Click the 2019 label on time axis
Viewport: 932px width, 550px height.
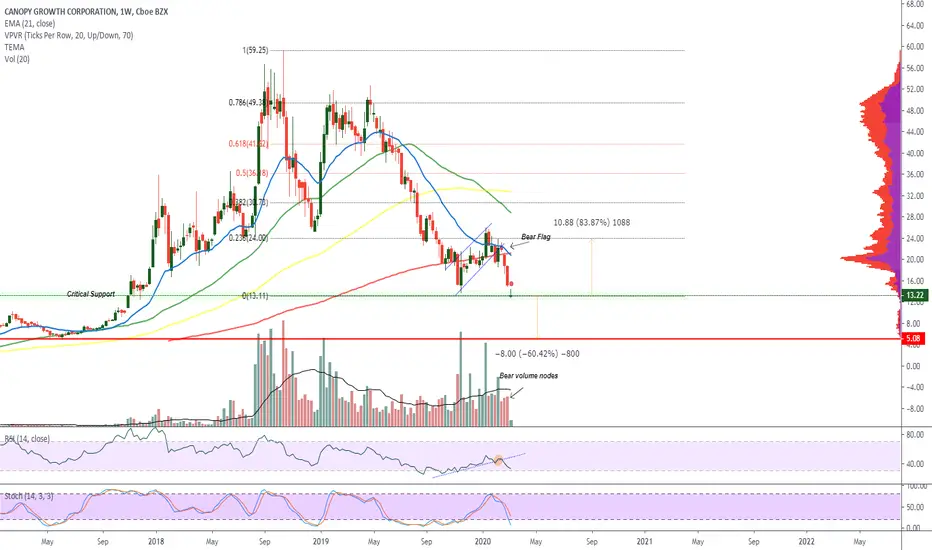[320, 542]
